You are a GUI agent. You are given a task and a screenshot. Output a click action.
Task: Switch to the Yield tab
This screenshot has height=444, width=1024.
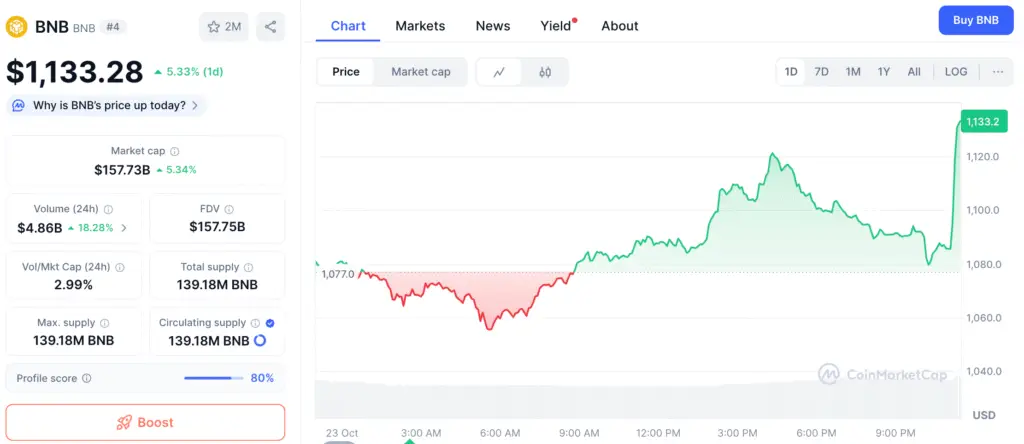coord(556,26)
